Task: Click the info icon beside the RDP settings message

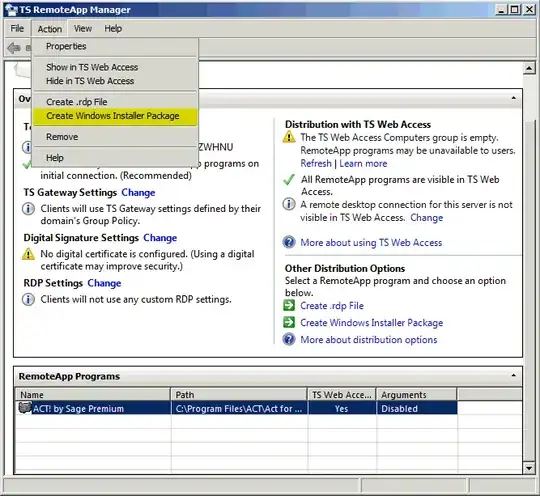Action: tap(28, 299)
